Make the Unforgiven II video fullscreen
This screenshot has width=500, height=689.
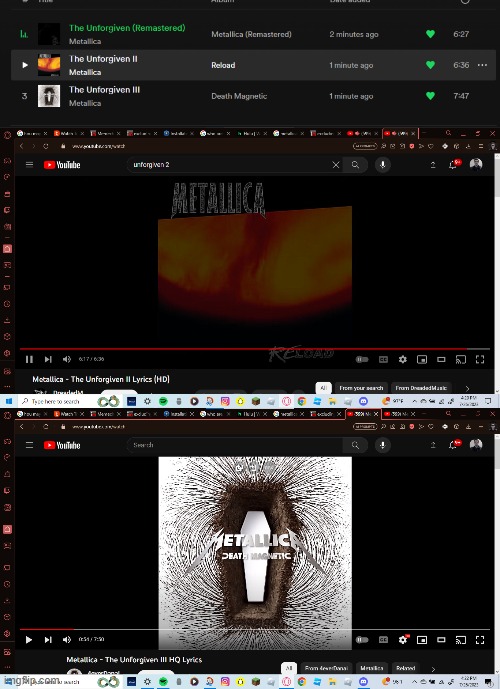480,359
